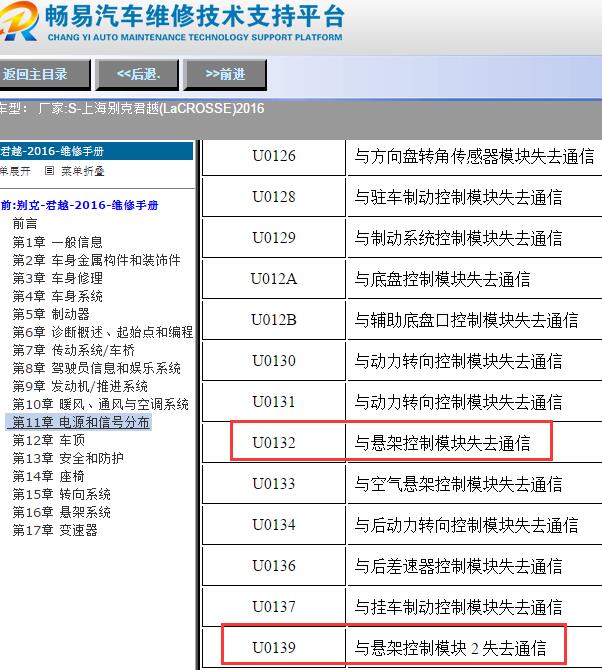Go back with the <<后退 button
602x670 pixels.
[x=137, y=75]
